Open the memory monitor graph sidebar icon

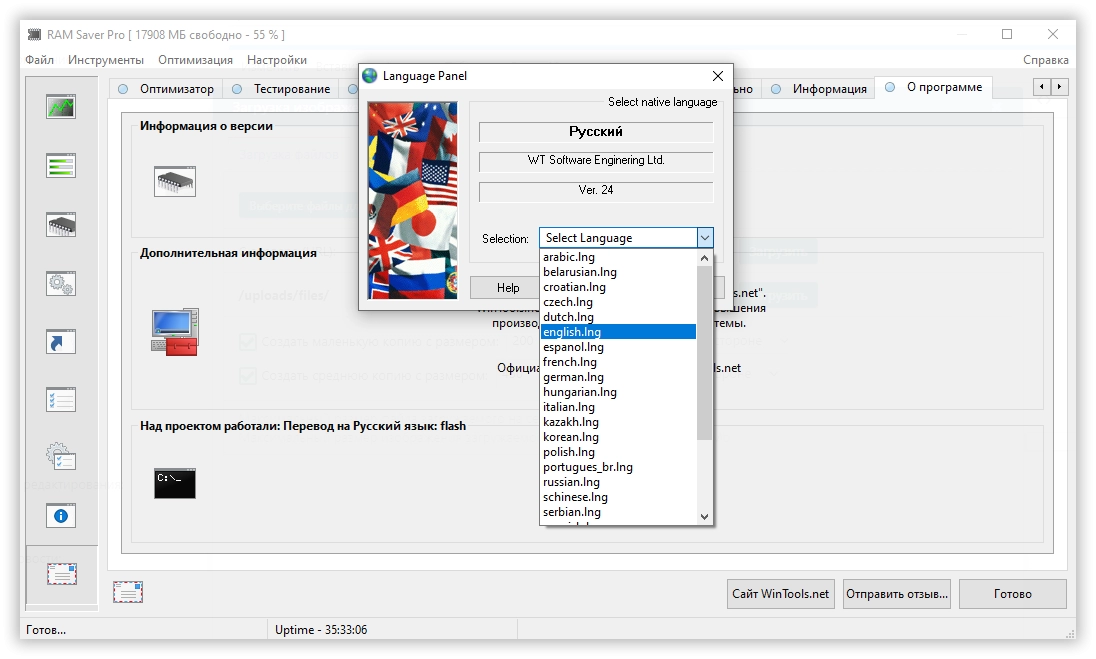point(61,107)
